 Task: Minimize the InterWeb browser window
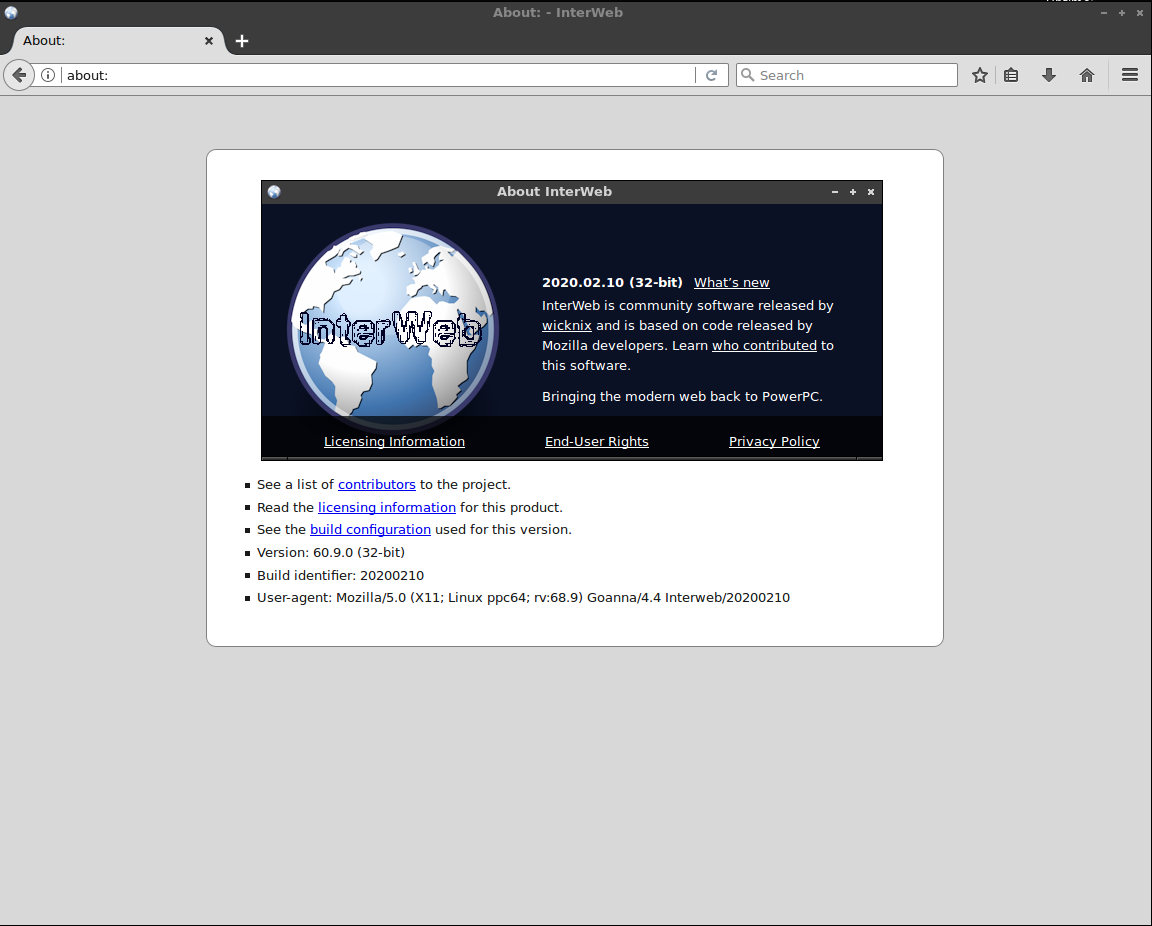tap(1104, 12)
